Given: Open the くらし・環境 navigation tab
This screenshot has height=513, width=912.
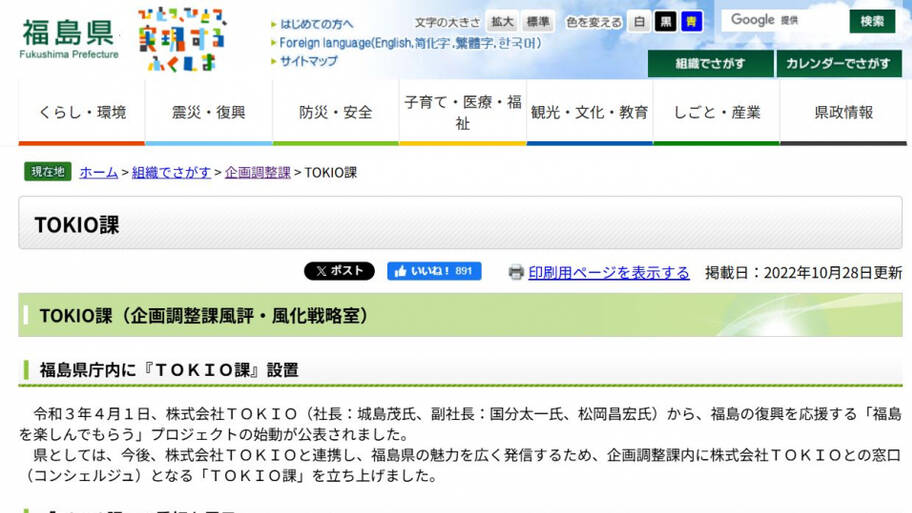Looking at the screenshot, I should (81, 112).
